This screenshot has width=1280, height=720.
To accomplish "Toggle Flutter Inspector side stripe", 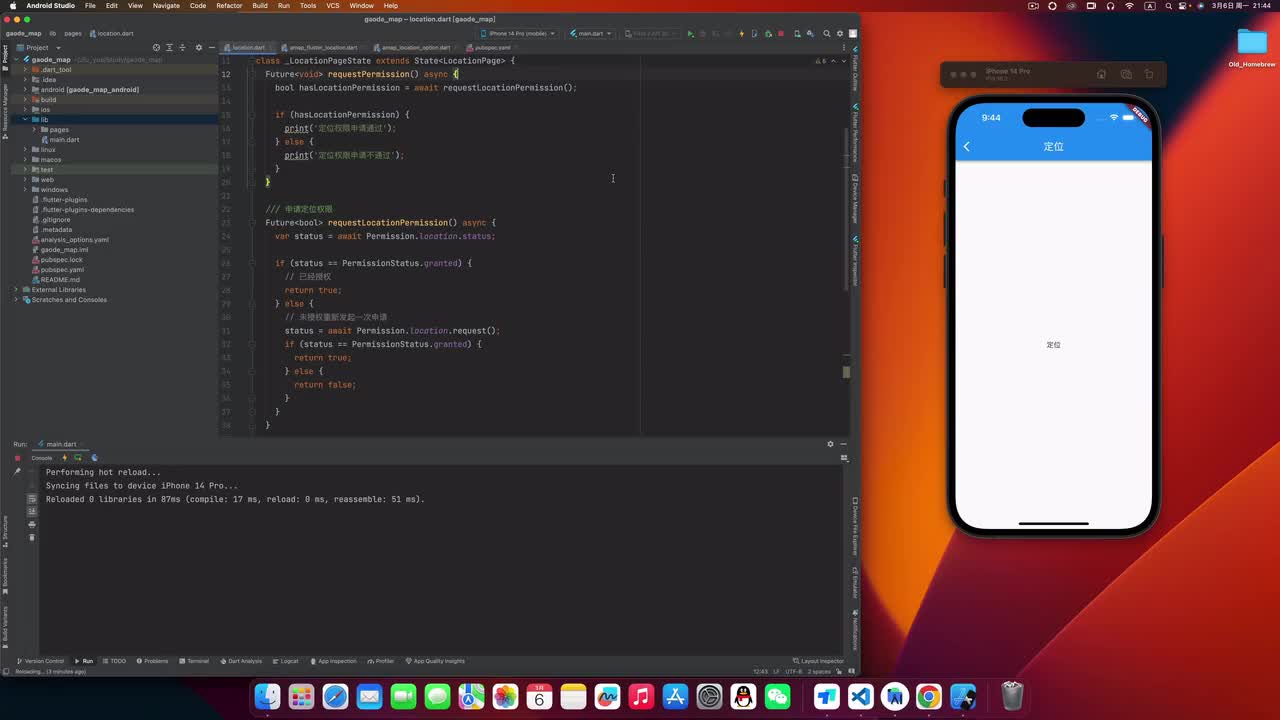I will [855, 261].
